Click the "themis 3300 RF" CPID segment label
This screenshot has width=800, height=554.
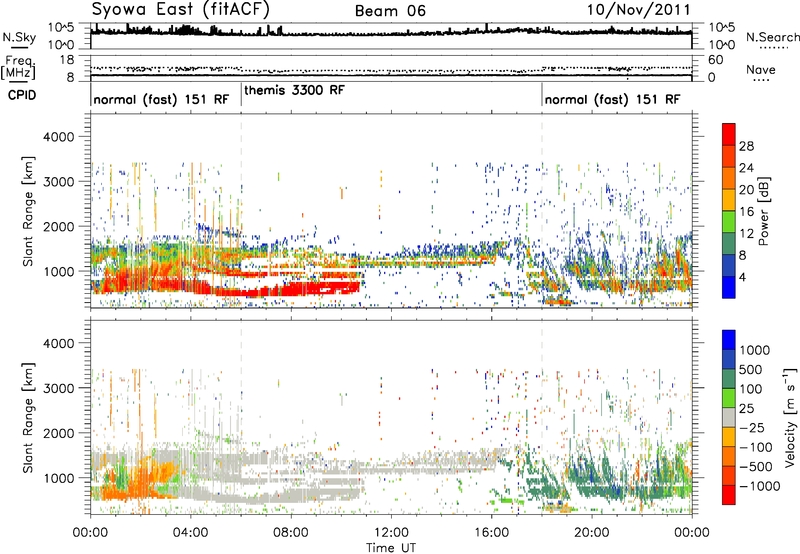tap(294, 90)
